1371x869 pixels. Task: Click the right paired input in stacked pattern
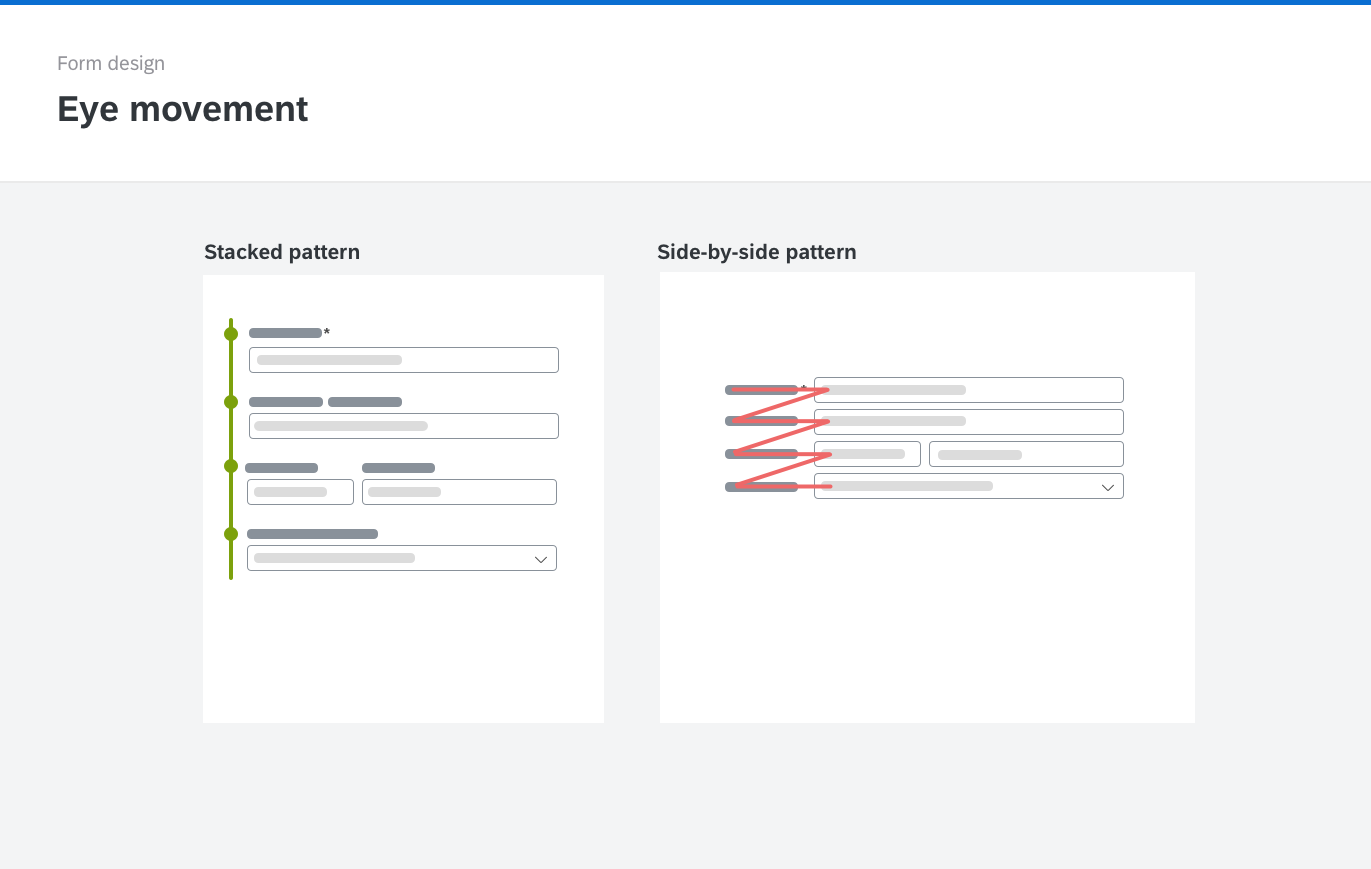459,492
